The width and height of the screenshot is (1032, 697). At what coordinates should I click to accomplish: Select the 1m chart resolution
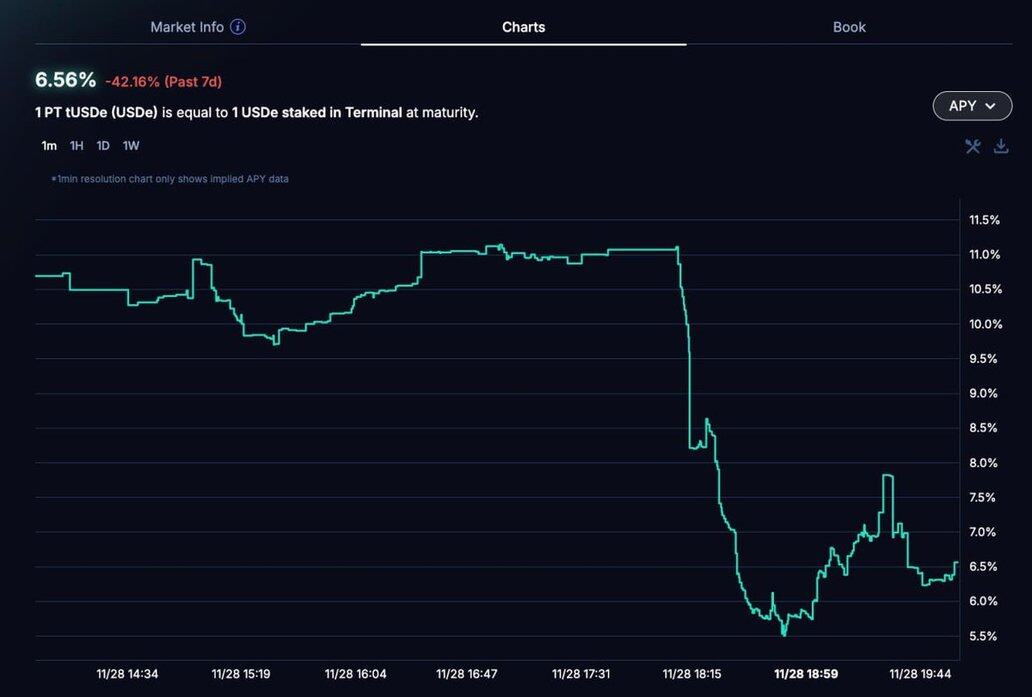click(49, 146)
